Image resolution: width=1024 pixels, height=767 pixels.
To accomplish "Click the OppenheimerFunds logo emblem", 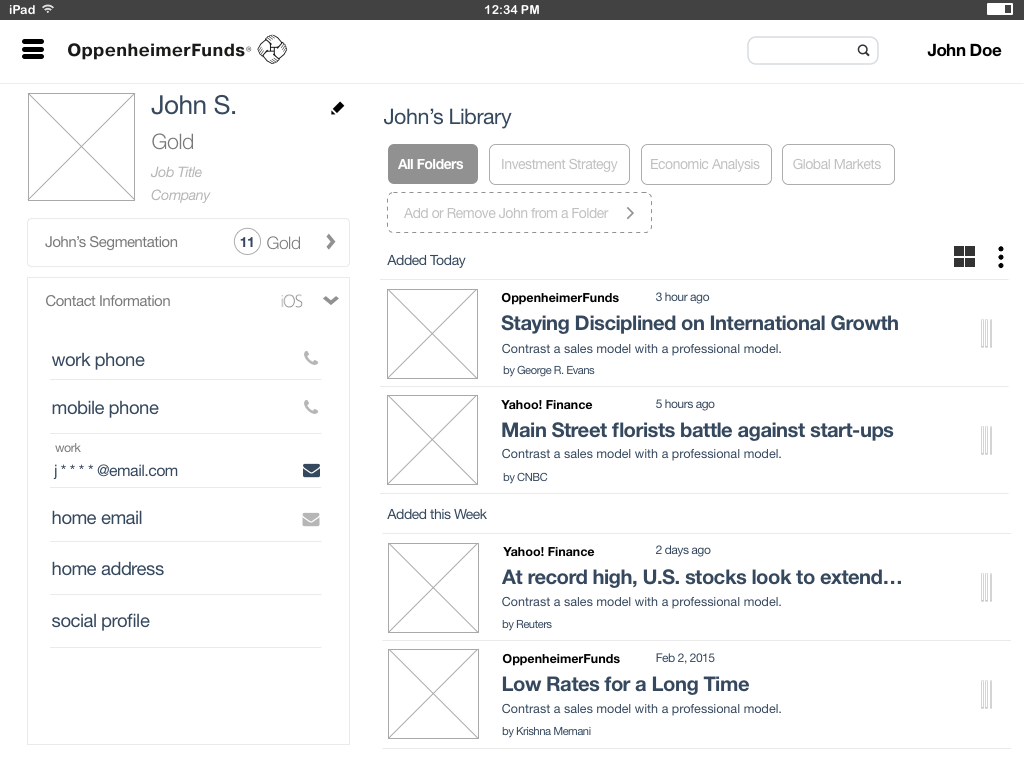I will coord(272,50).
